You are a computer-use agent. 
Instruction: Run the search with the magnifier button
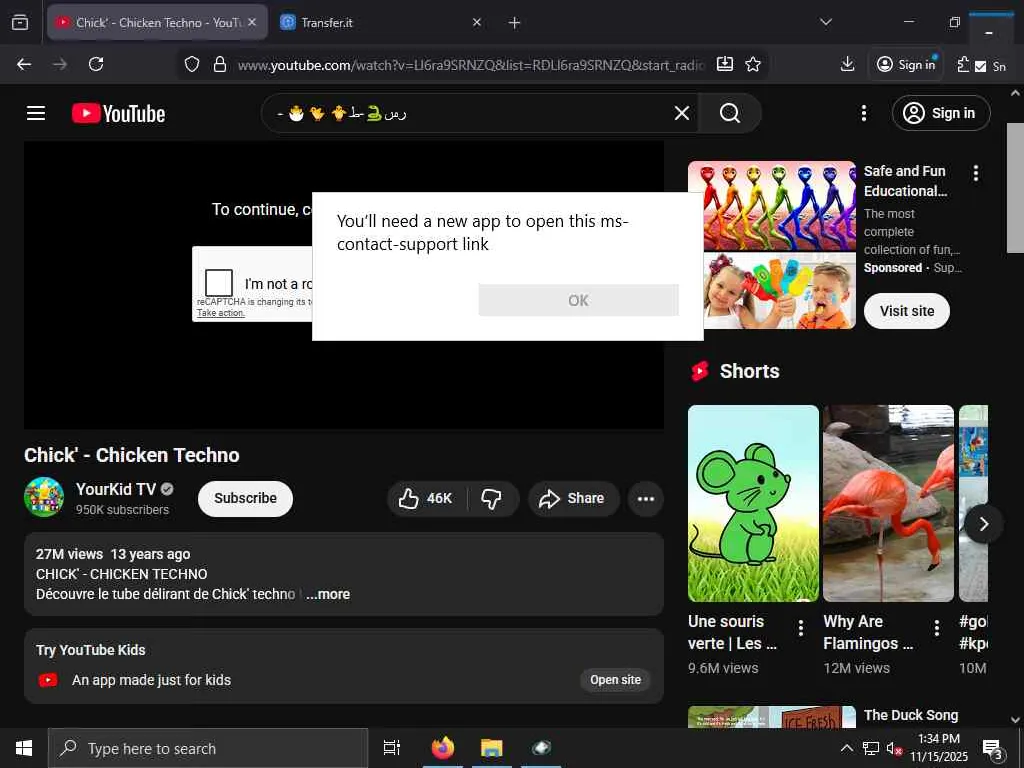730,113
